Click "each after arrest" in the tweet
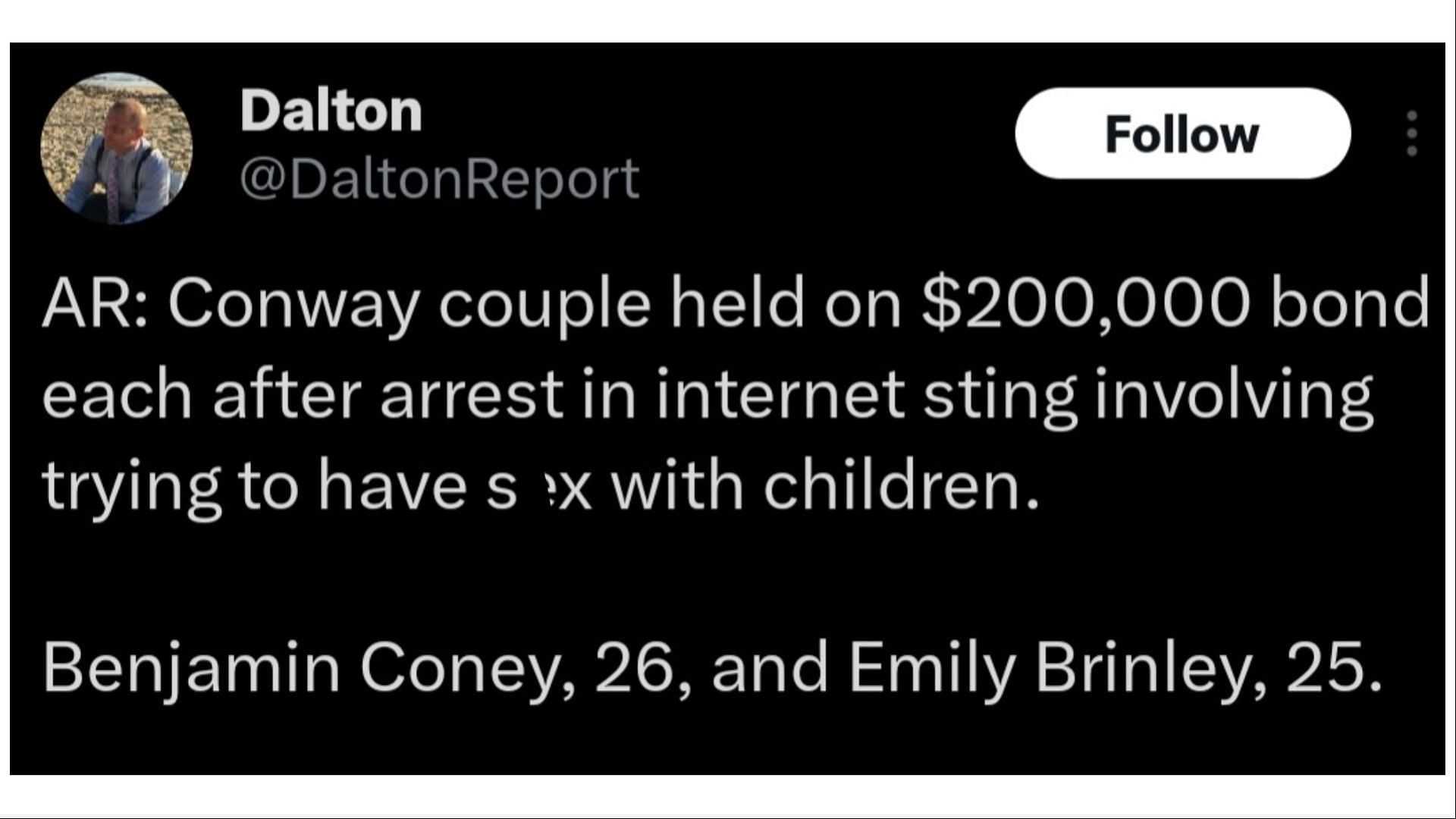This screenshot has height=819, width=1456. [x=303, y=395]
